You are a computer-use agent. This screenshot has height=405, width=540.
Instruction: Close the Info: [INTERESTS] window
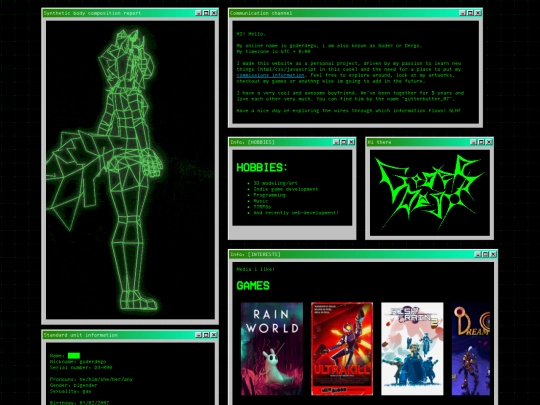[493, 254]
